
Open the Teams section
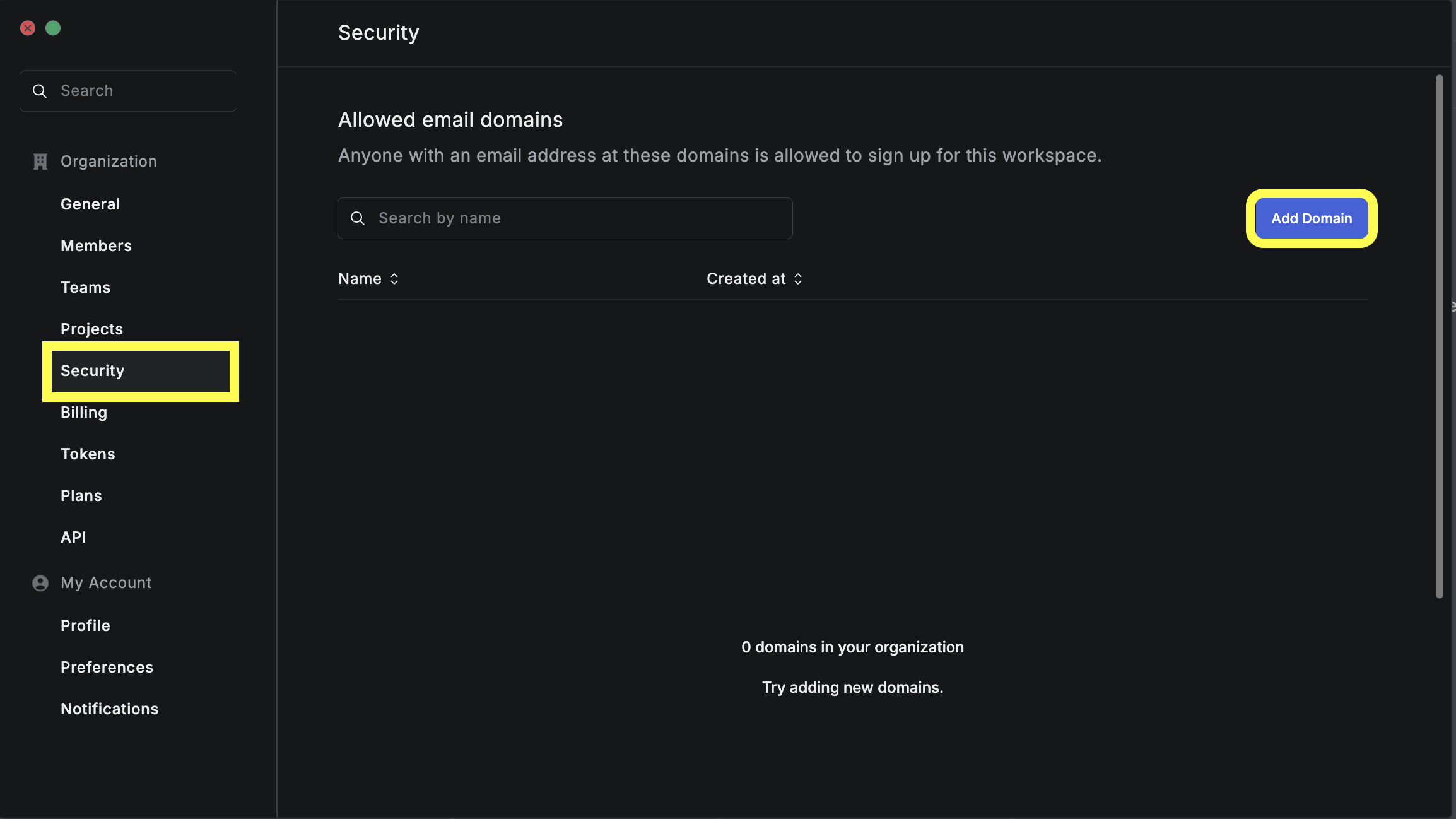(x=85, y=288)
